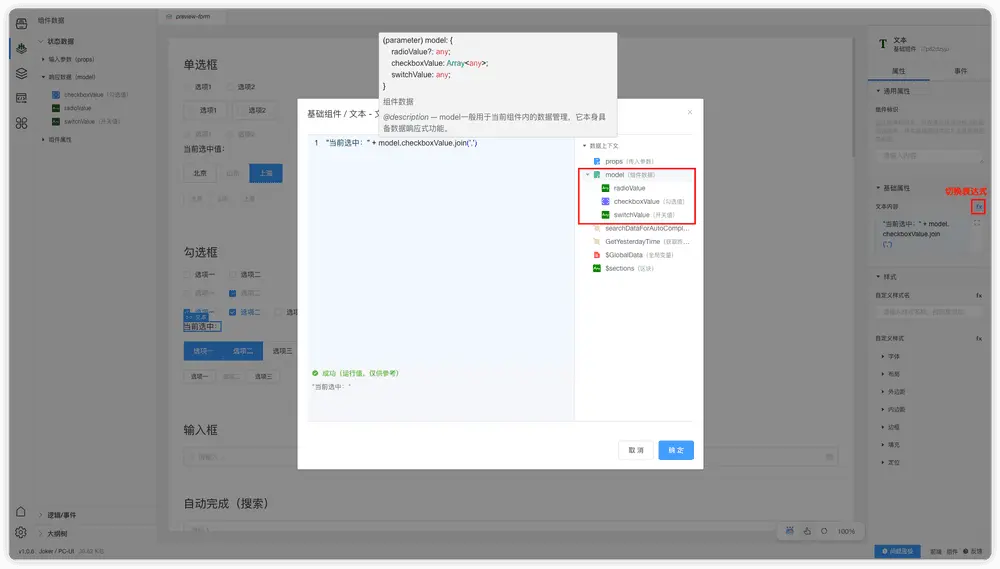Click the checkboxValue array icon in the dialog
This screenshot has width=1000, height=569.
(x=605, y=202)
